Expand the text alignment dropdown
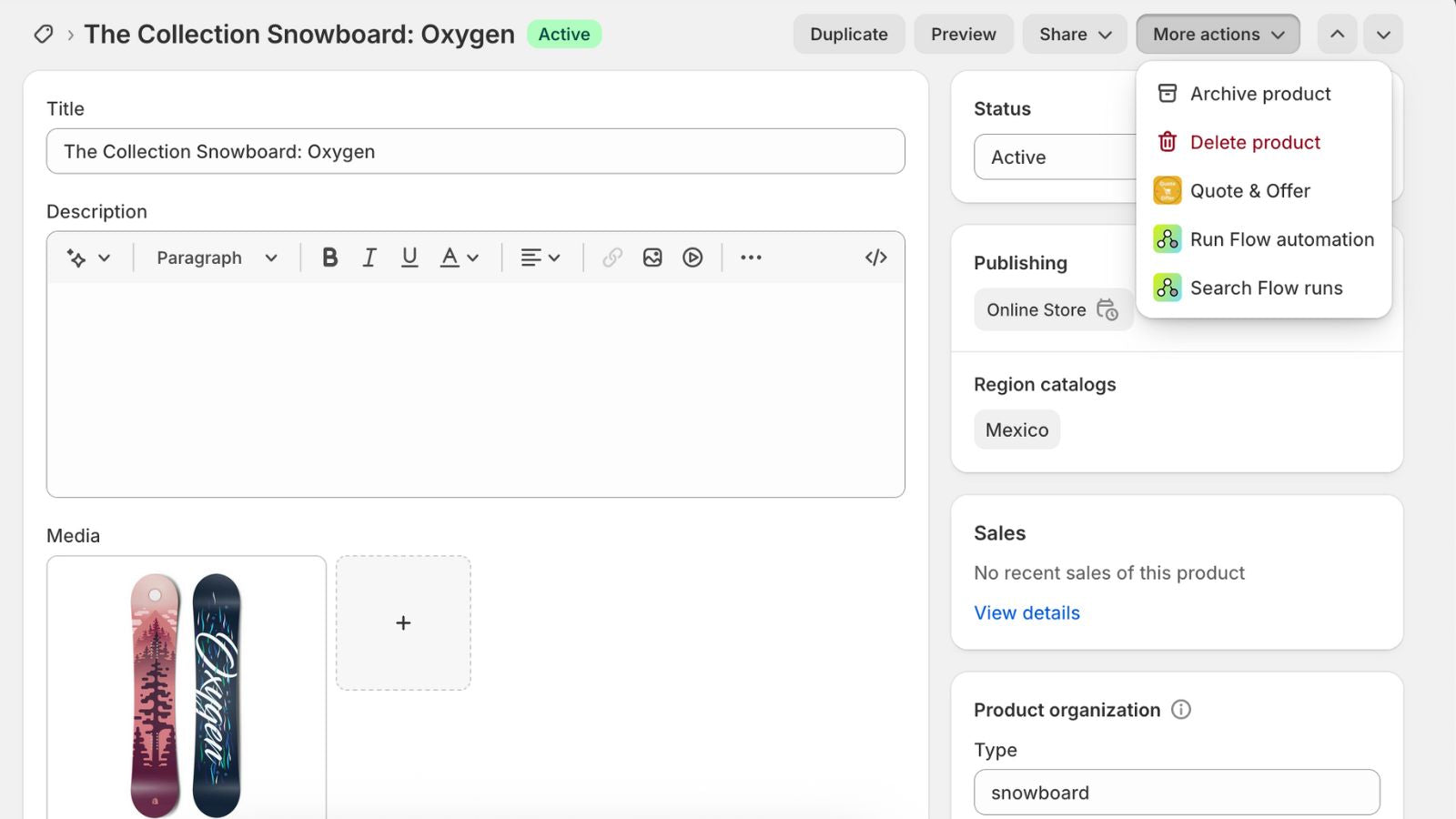The width and height of the screenshot is (1456, 819). pos(540,258)
